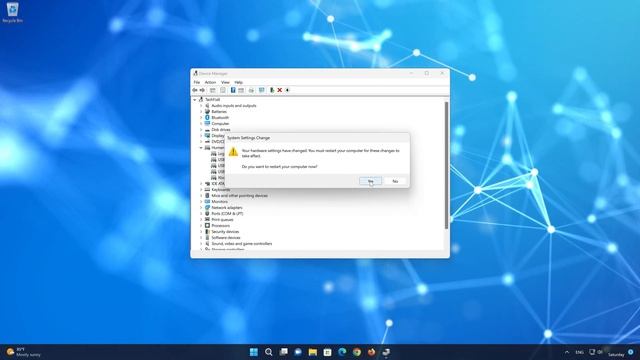Open the Recycle Bin desktop icon
The height and width of the screenshot is (360, 640).
pos(12,12)
